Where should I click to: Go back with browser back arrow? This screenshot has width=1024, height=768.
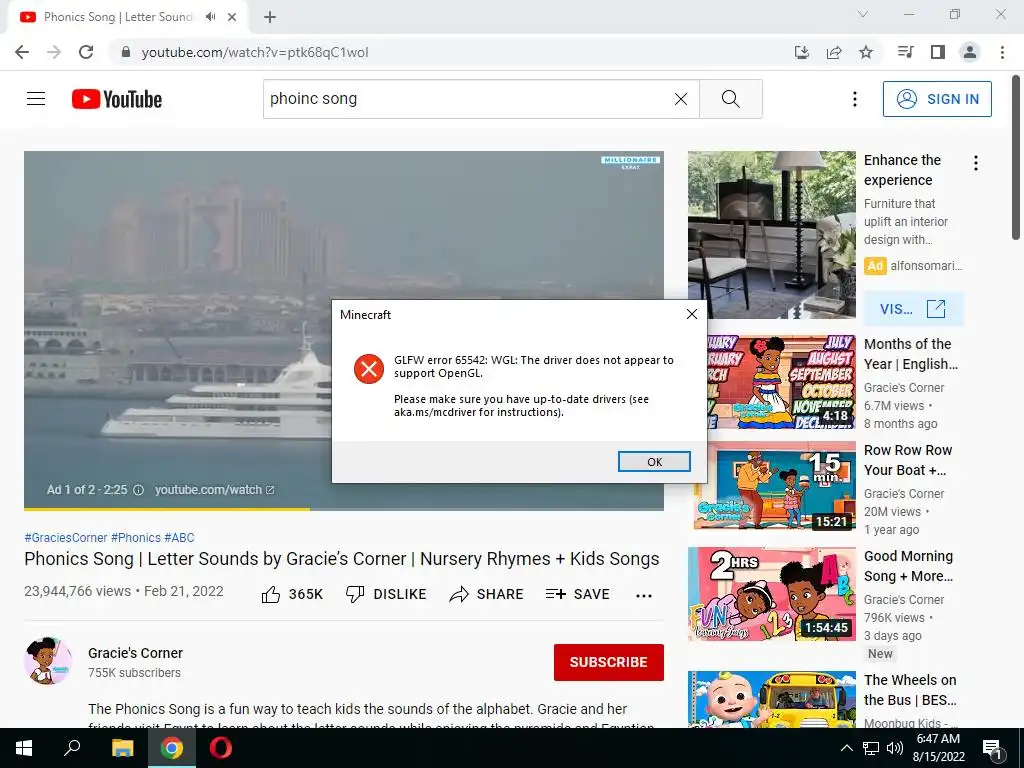[22, 52]
